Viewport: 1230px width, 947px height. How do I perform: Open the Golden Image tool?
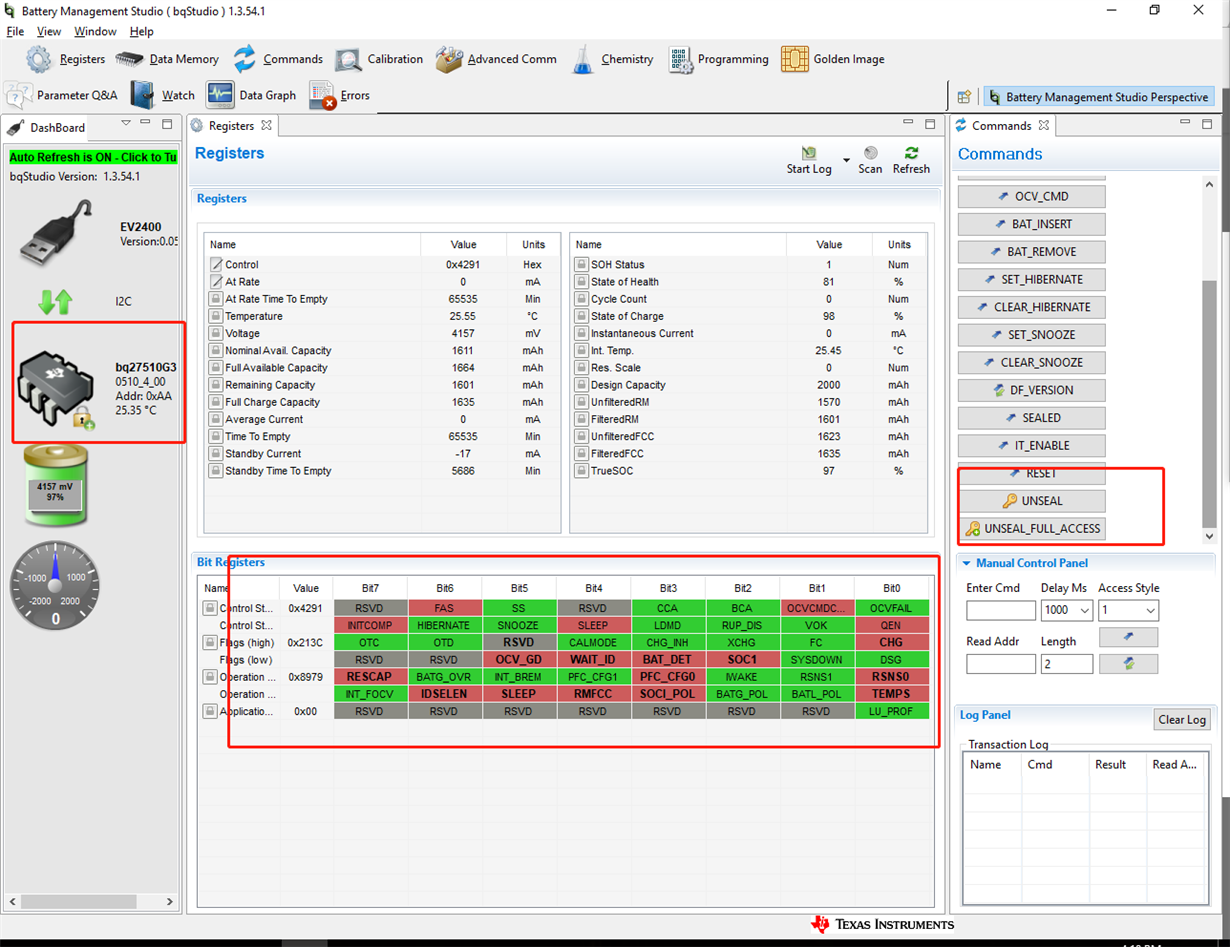coord(833,59)
